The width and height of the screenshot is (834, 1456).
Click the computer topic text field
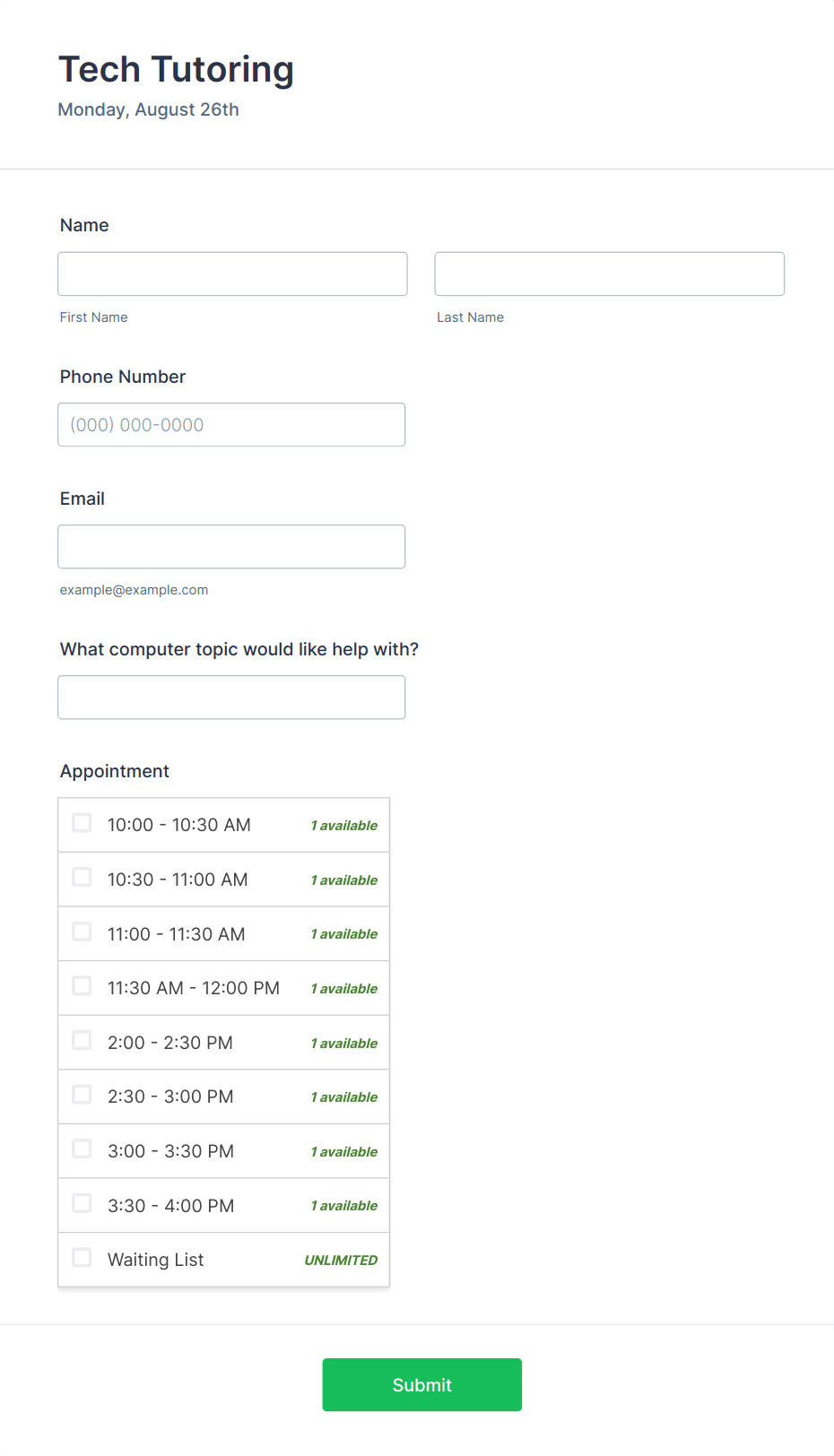231,698
